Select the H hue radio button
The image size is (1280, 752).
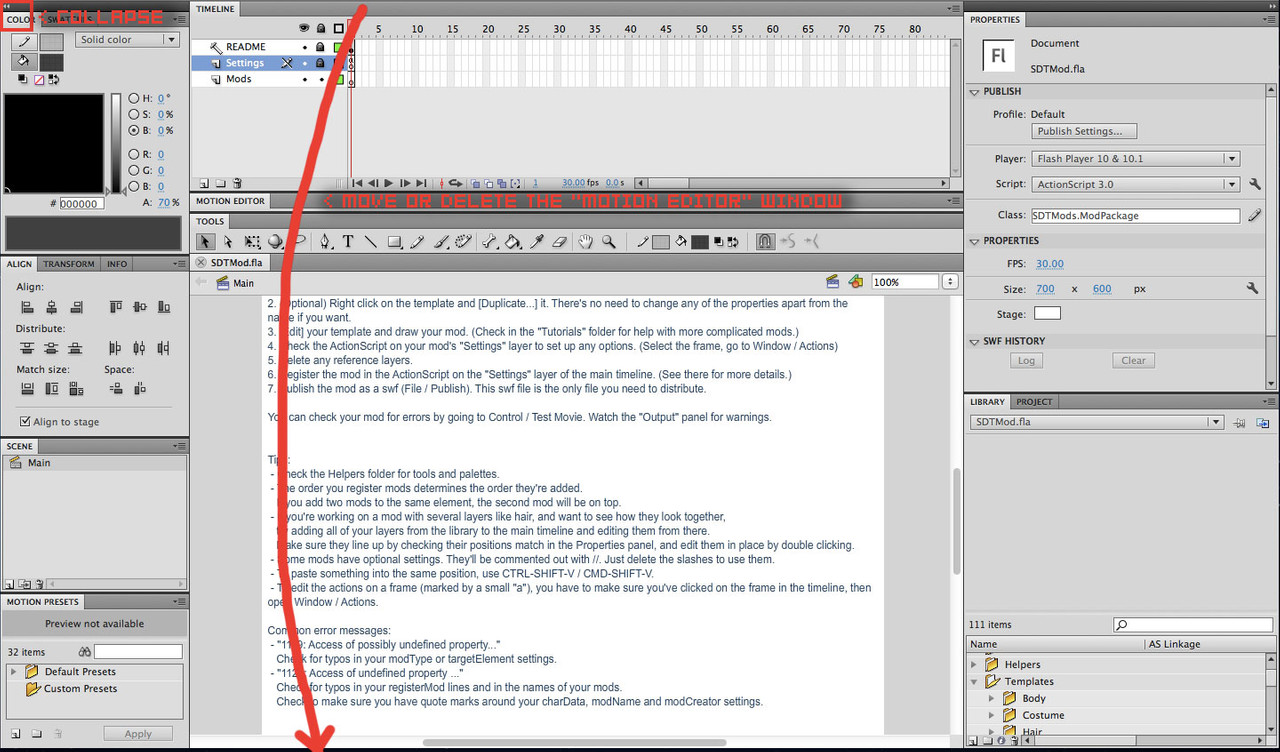tap(133, 98)
